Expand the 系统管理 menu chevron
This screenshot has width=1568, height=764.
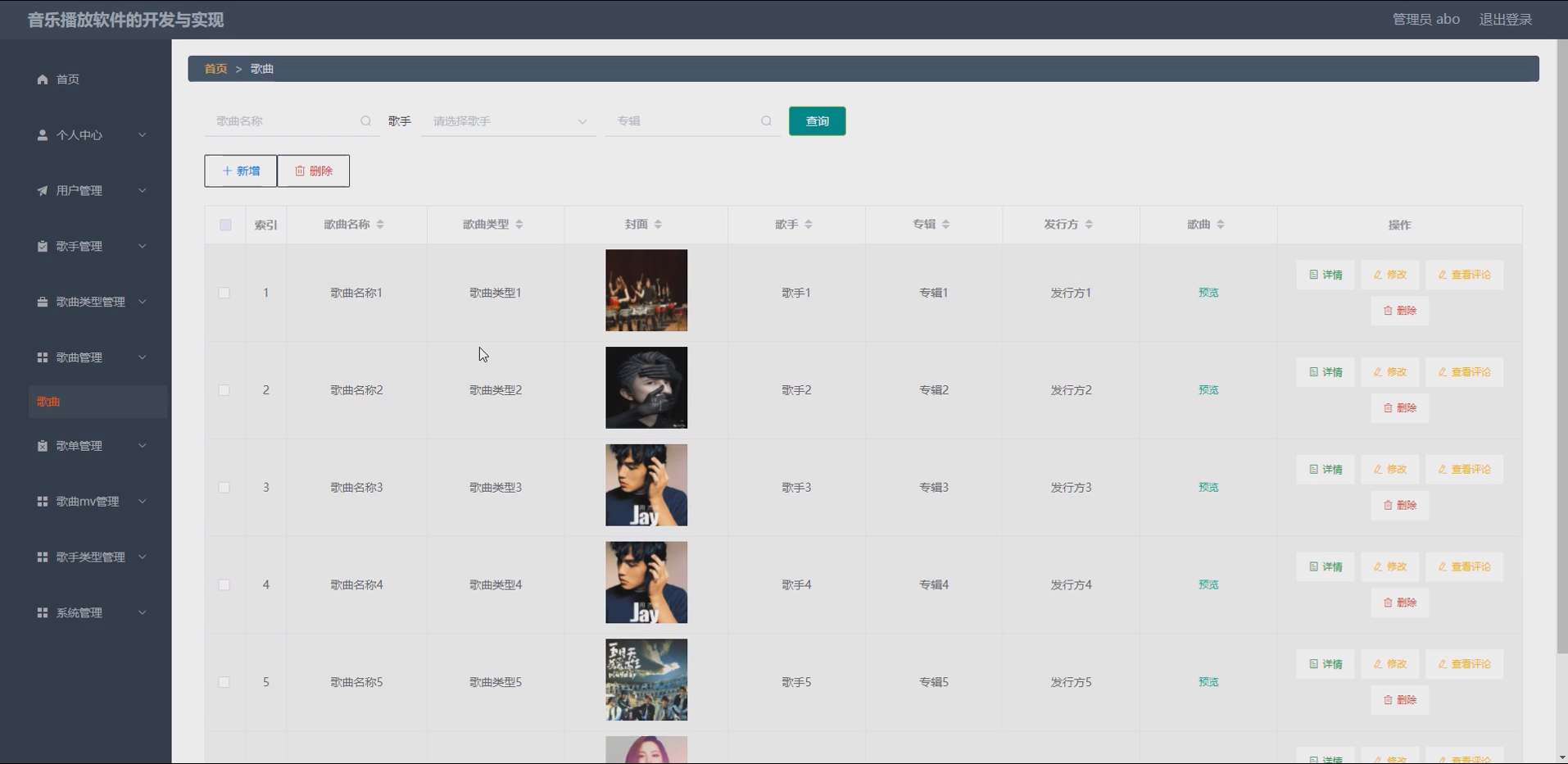coord(143,613)
